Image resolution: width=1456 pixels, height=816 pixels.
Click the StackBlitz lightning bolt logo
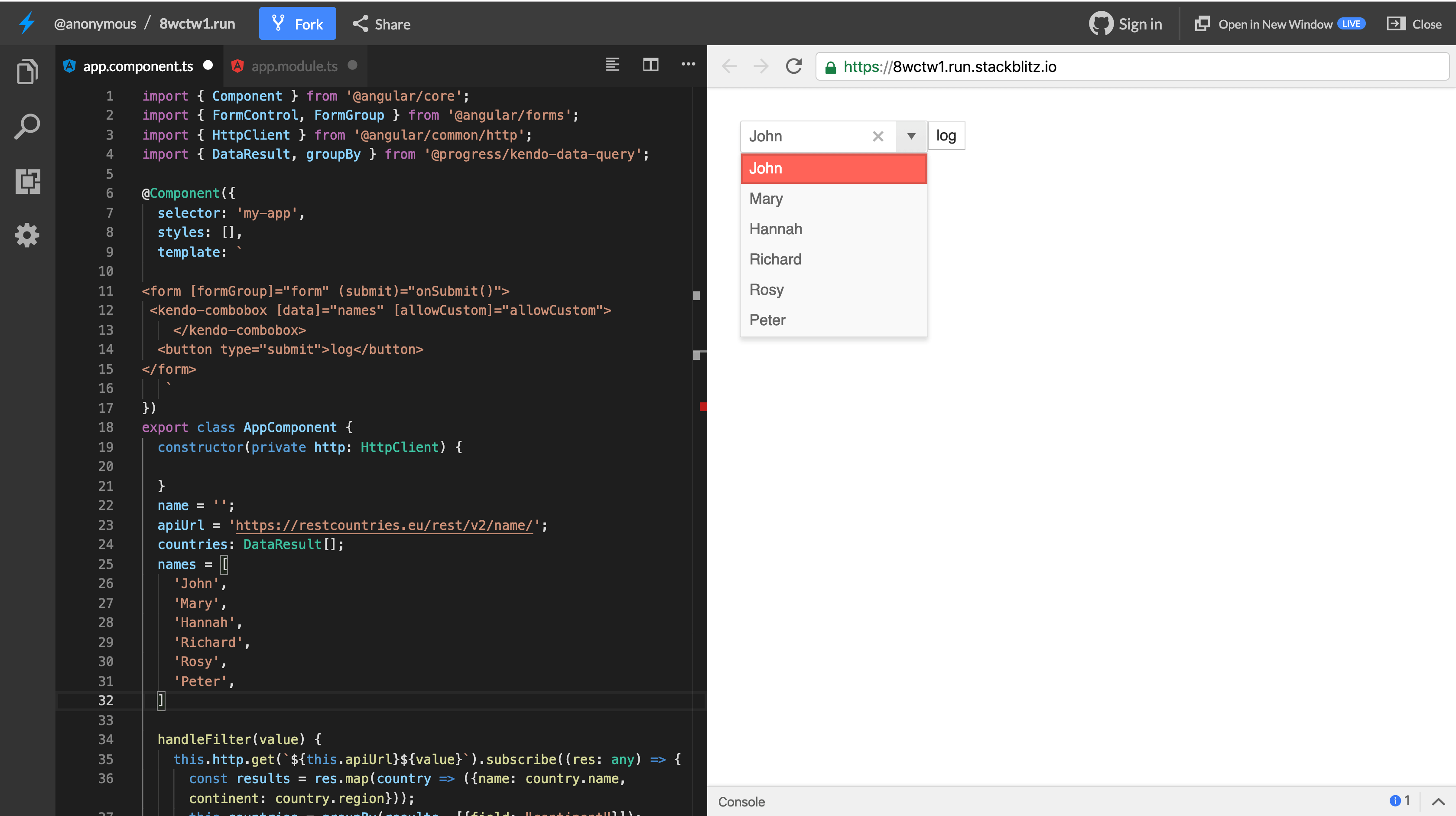click(x=26, y=23)
